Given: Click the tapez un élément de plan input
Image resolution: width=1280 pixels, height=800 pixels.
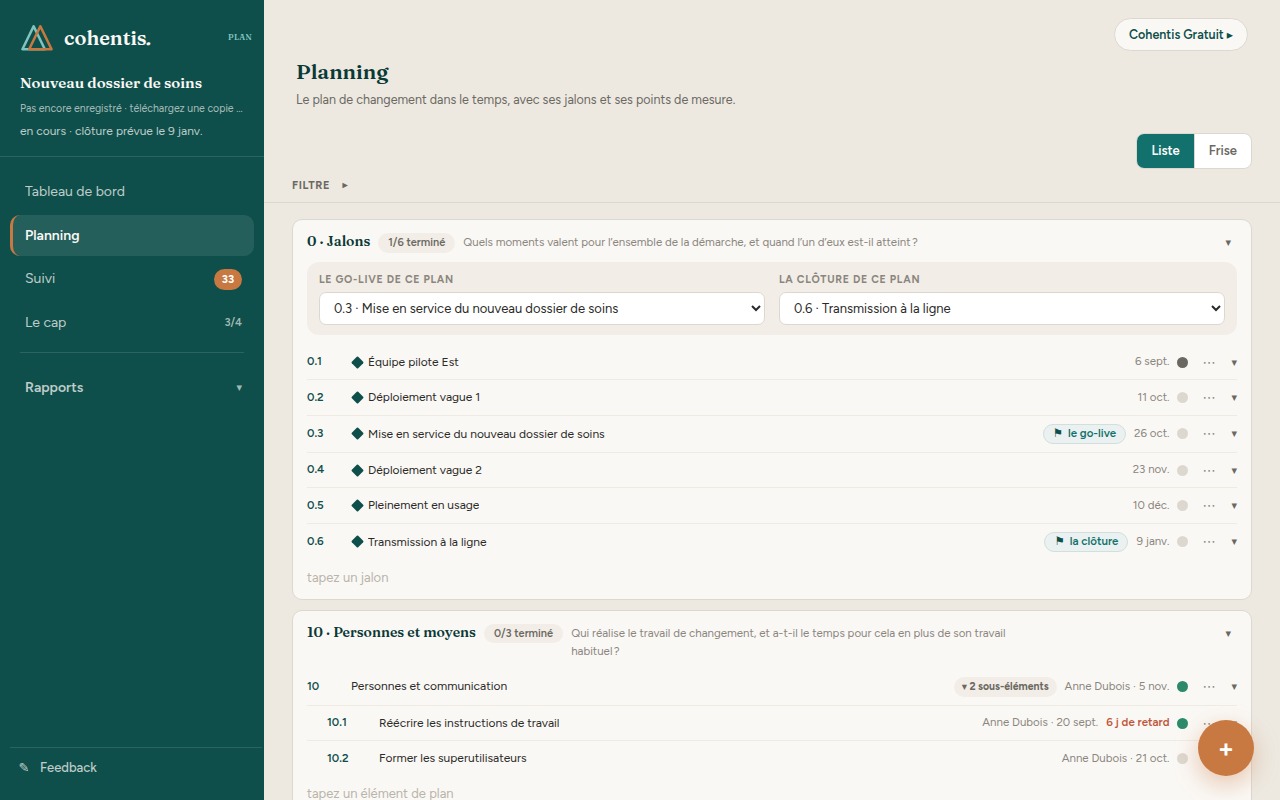Looking at the screenshot, I should coord(771,793).
